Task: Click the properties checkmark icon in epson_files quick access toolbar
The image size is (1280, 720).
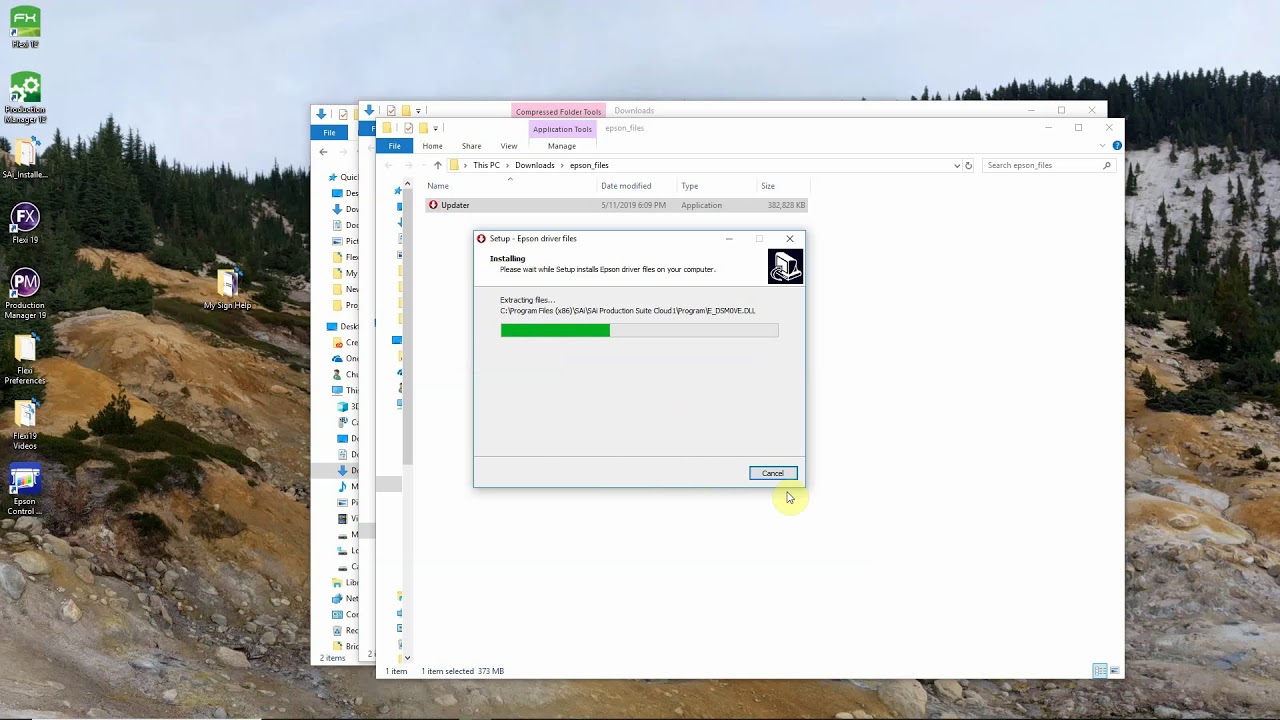Action: coord(408,128)
